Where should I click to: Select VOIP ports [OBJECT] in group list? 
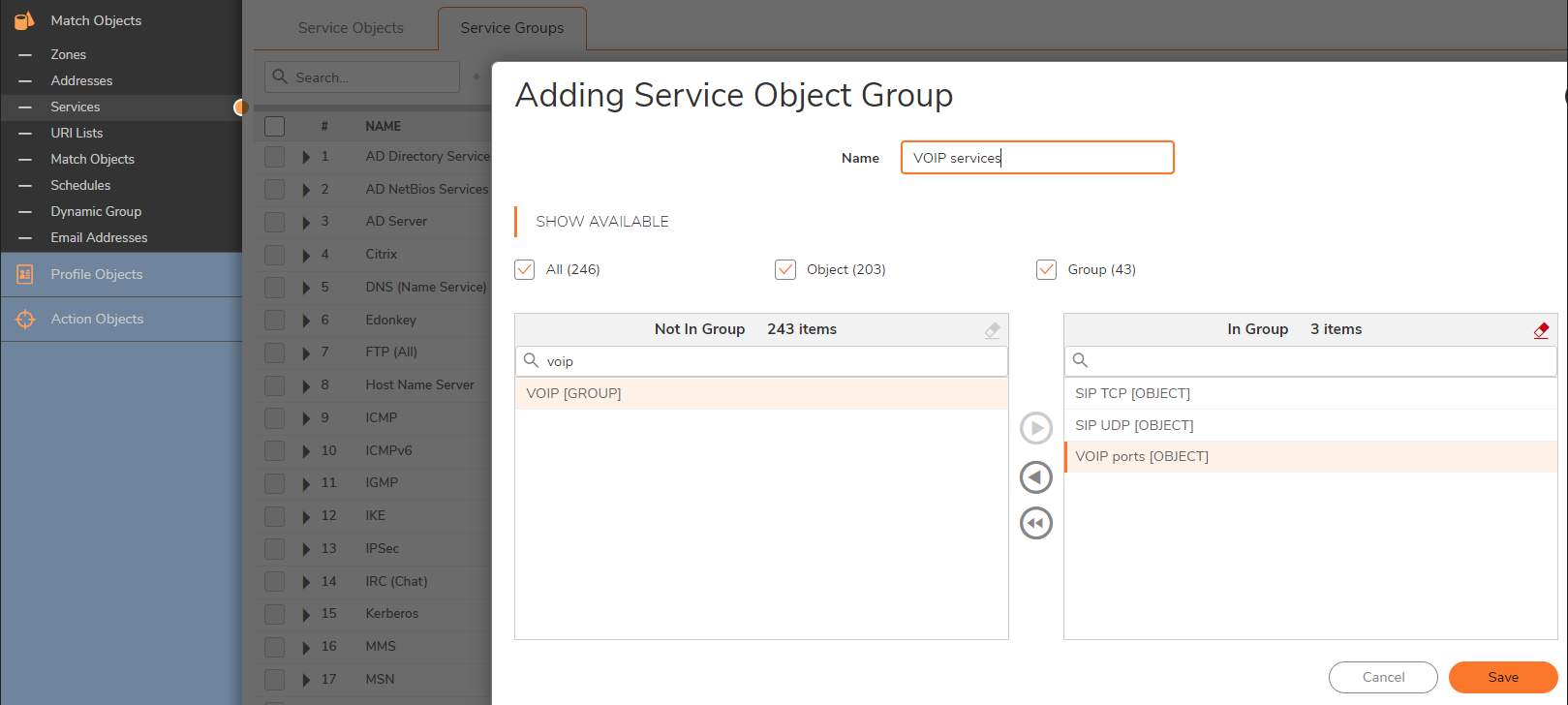coord(1310,456)
